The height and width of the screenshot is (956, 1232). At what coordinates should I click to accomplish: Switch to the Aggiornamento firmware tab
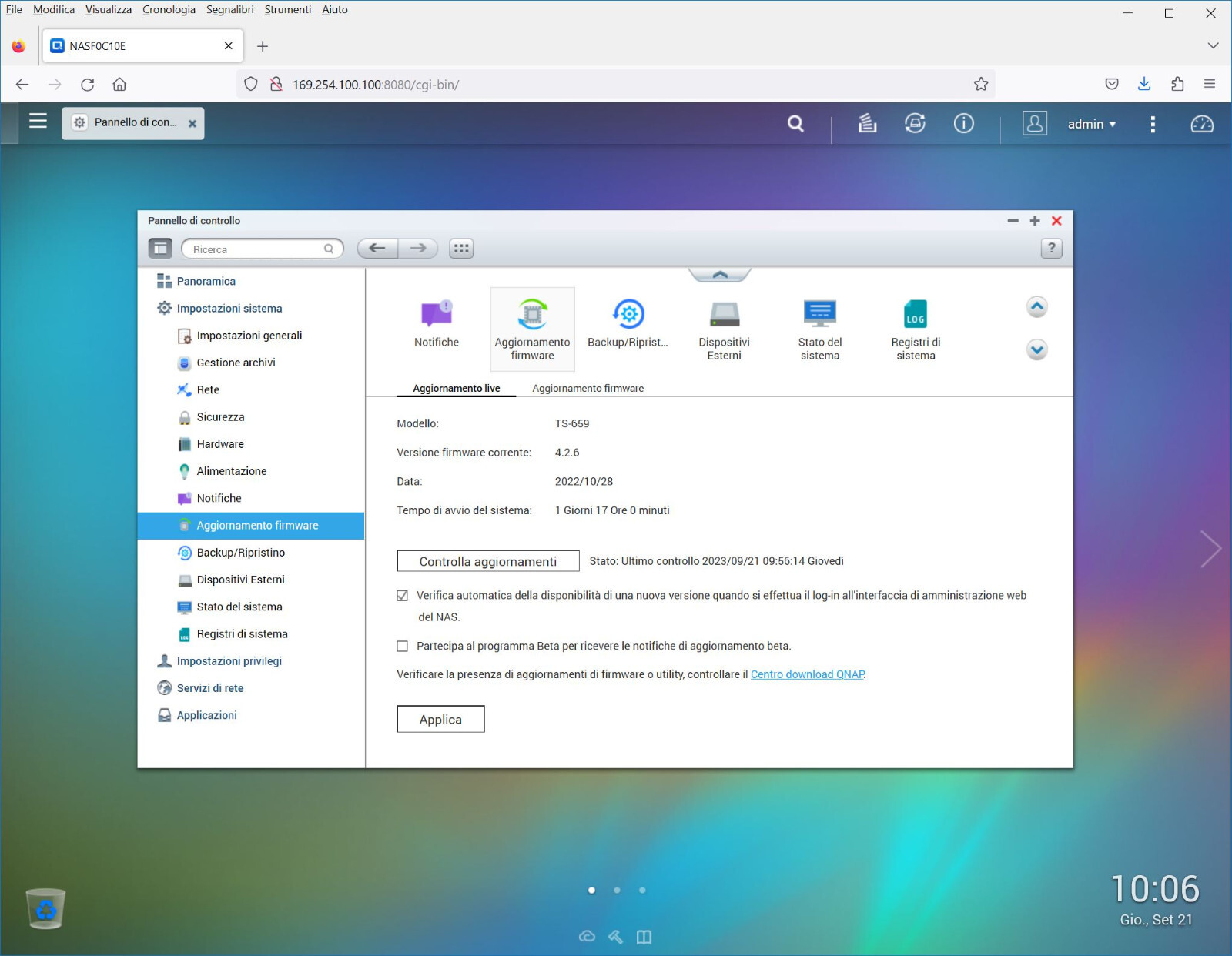click(588, 388)
